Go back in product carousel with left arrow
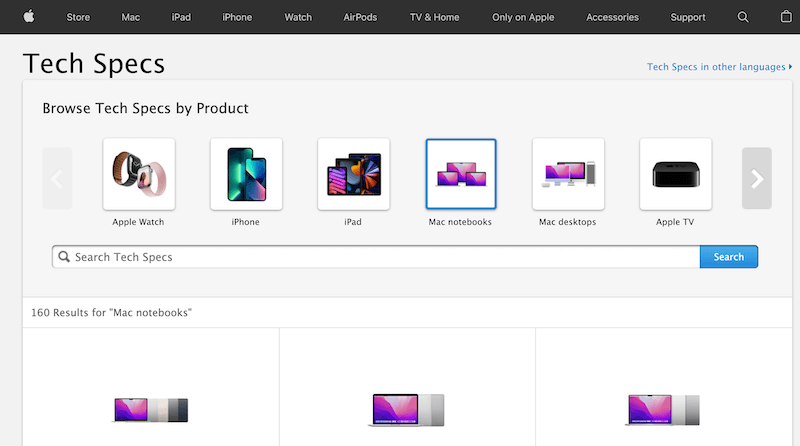800x446 pixels. coord(57,178)
